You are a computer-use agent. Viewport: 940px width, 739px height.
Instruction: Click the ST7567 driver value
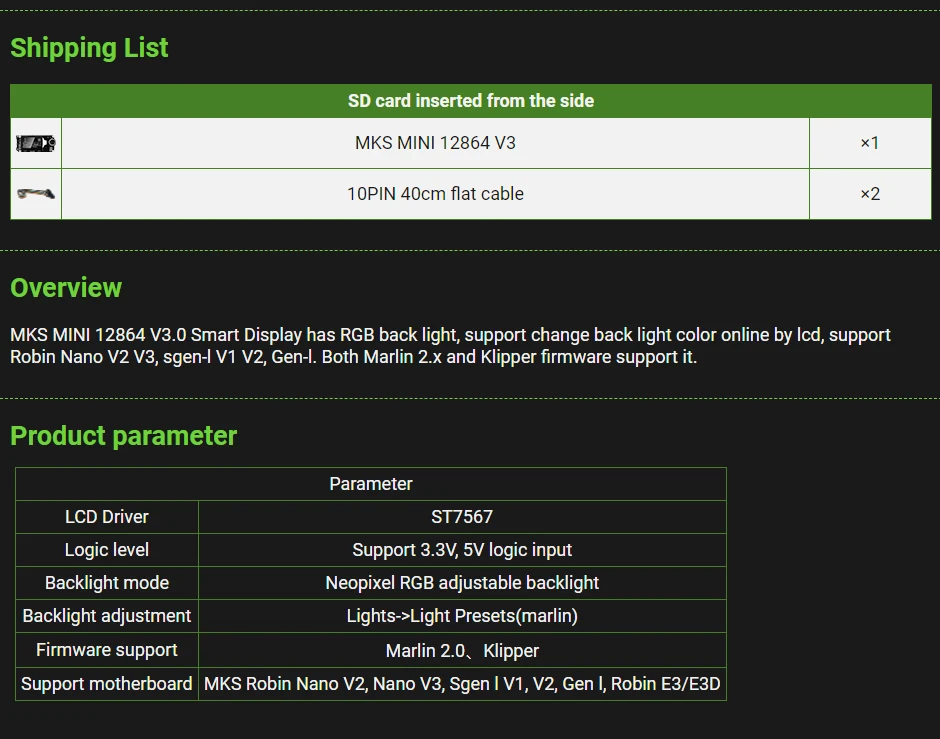pos(462,517)
